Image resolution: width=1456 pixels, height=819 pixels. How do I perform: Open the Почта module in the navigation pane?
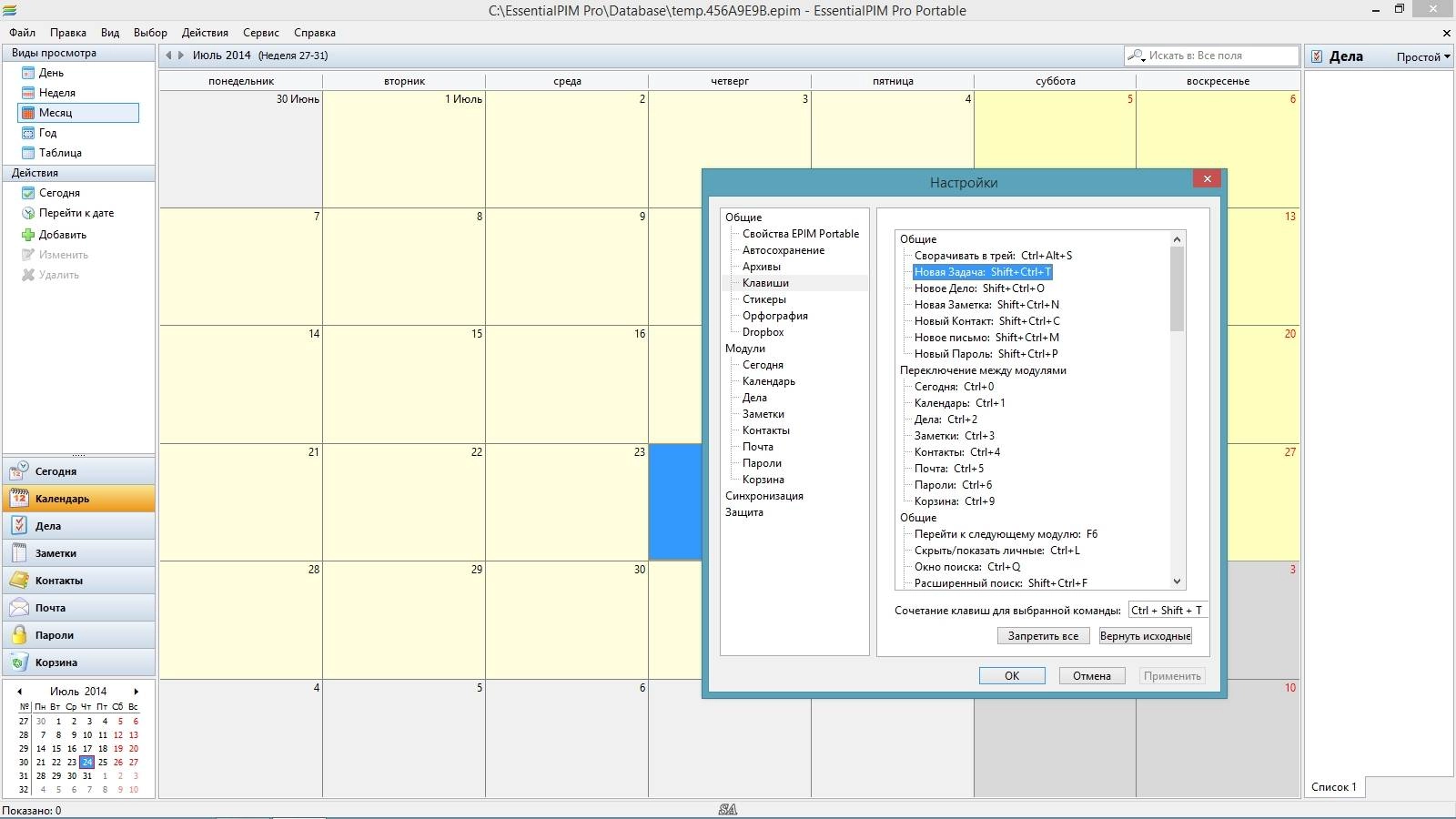click(x=79, y=608)
